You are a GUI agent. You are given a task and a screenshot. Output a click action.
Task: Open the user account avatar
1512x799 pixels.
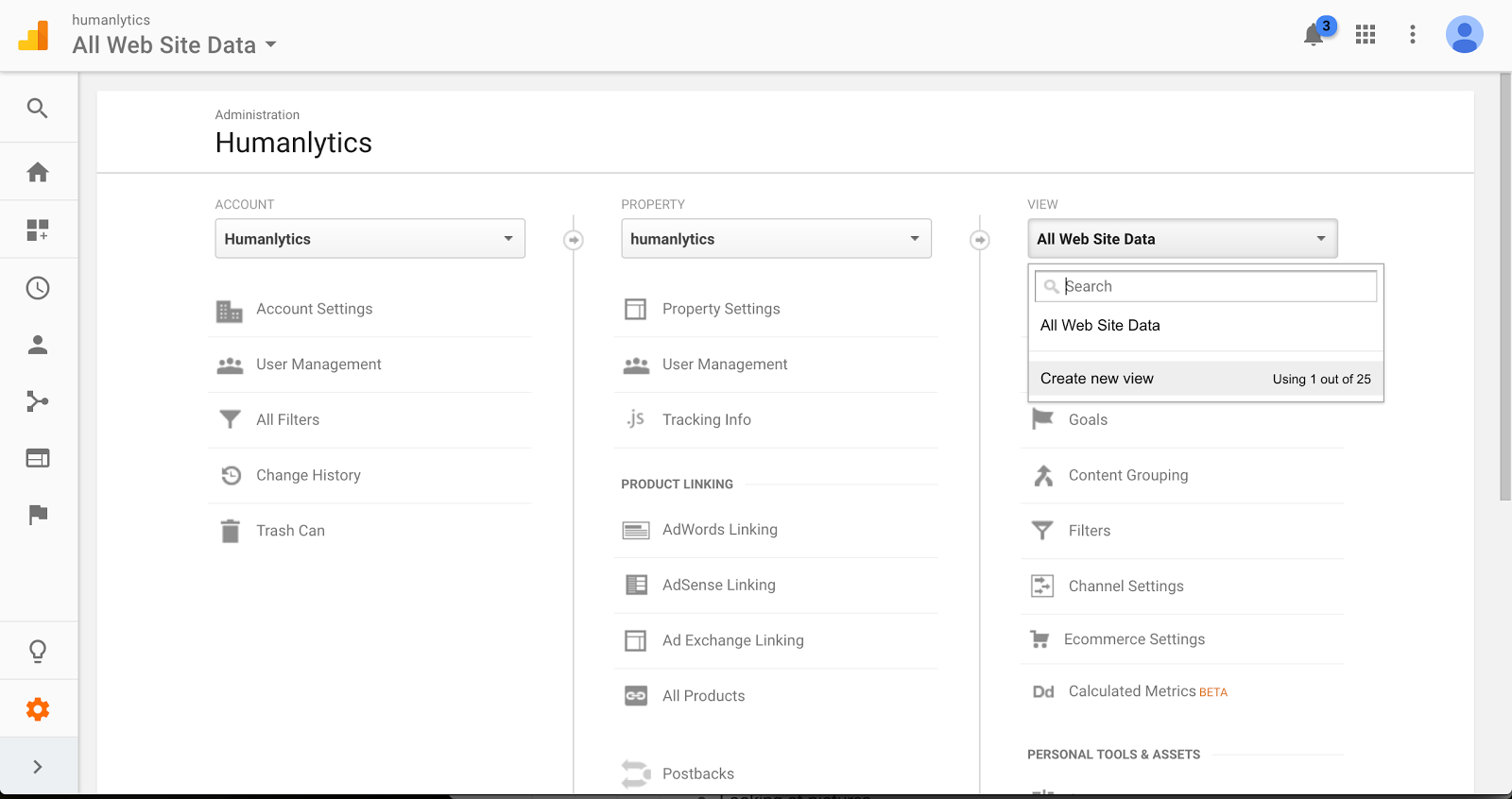(1464, 35)
